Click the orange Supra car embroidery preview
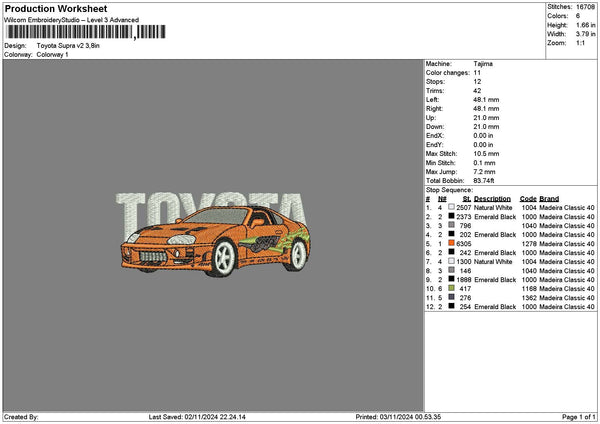Screen dimensions: 600x424 click(215, 241)
